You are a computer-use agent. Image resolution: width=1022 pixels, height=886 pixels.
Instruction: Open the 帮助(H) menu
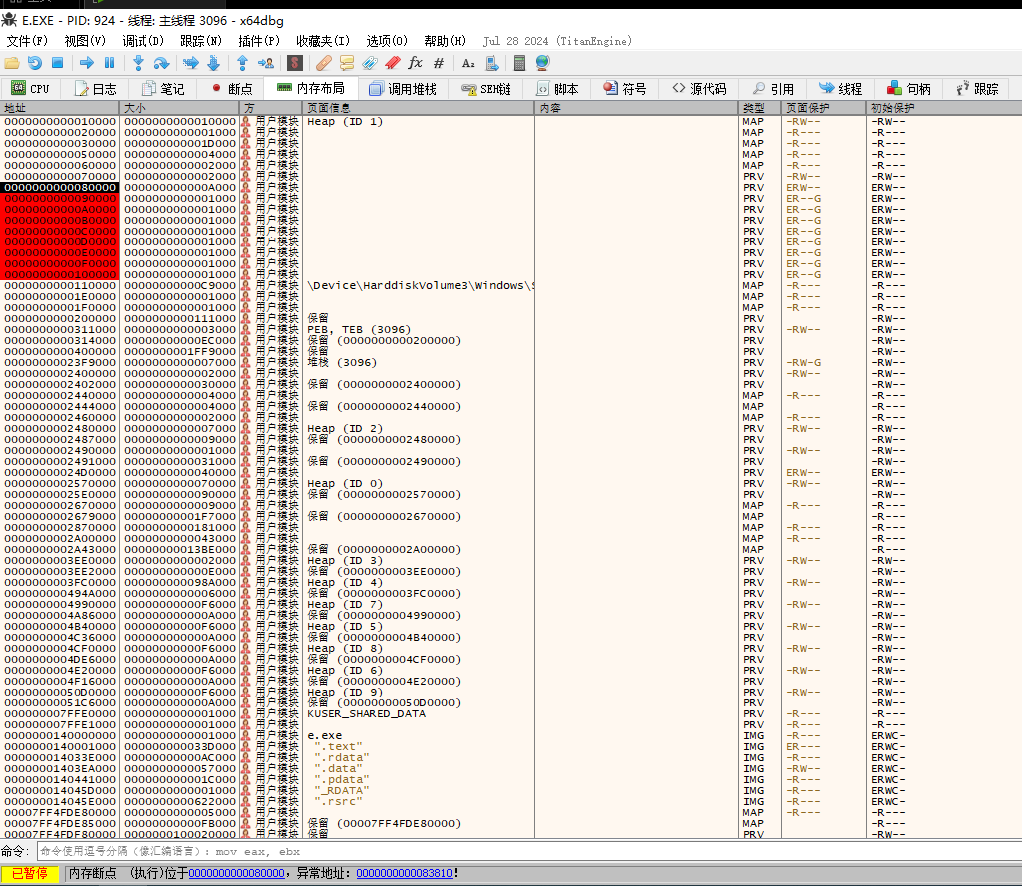point(445,41)
